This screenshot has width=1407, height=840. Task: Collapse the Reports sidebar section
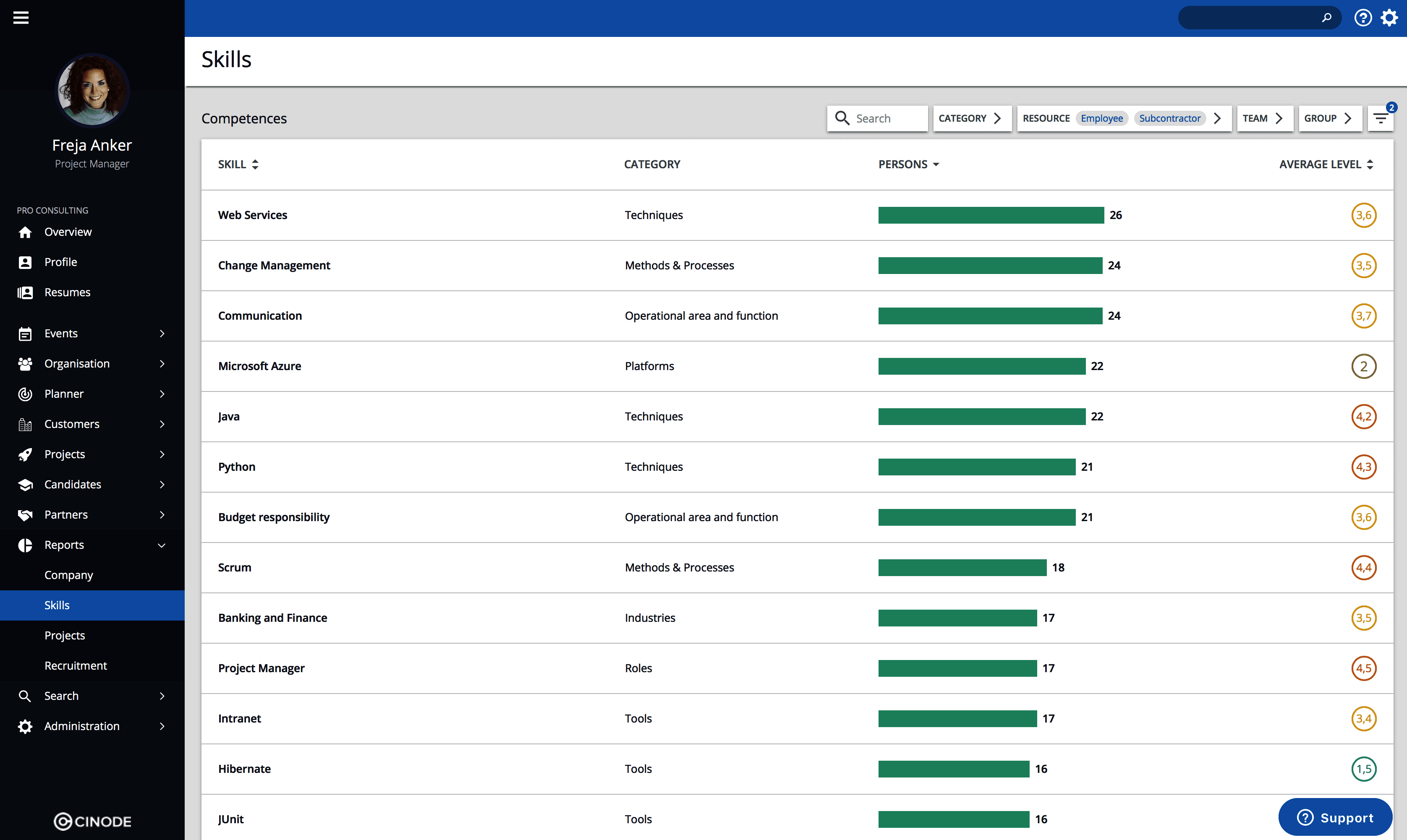(161, 545)
